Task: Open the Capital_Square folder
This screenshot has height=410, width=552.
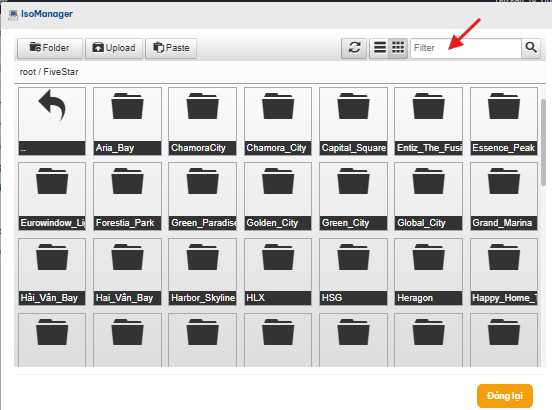Action: pos(353,121)
